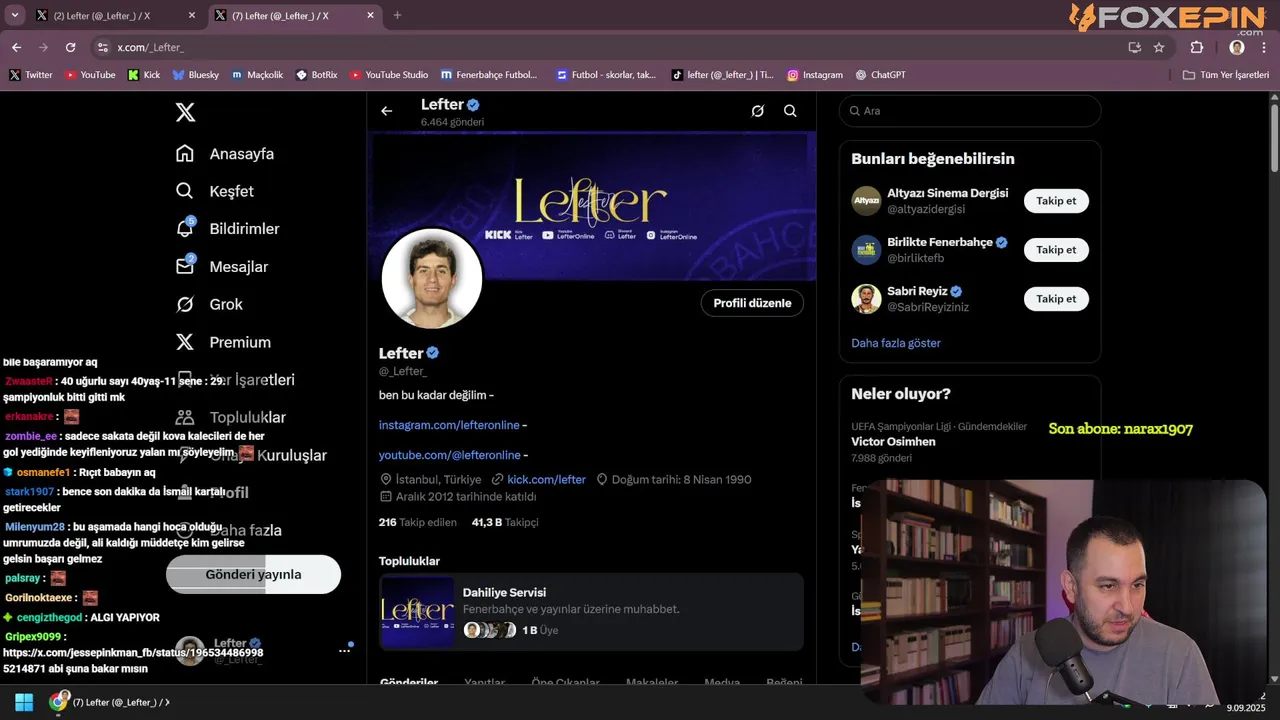Follow Altyazı Sinema Dergisi with Takip et
This screenshot has width=1280, height=720.
click(1056, 201)
